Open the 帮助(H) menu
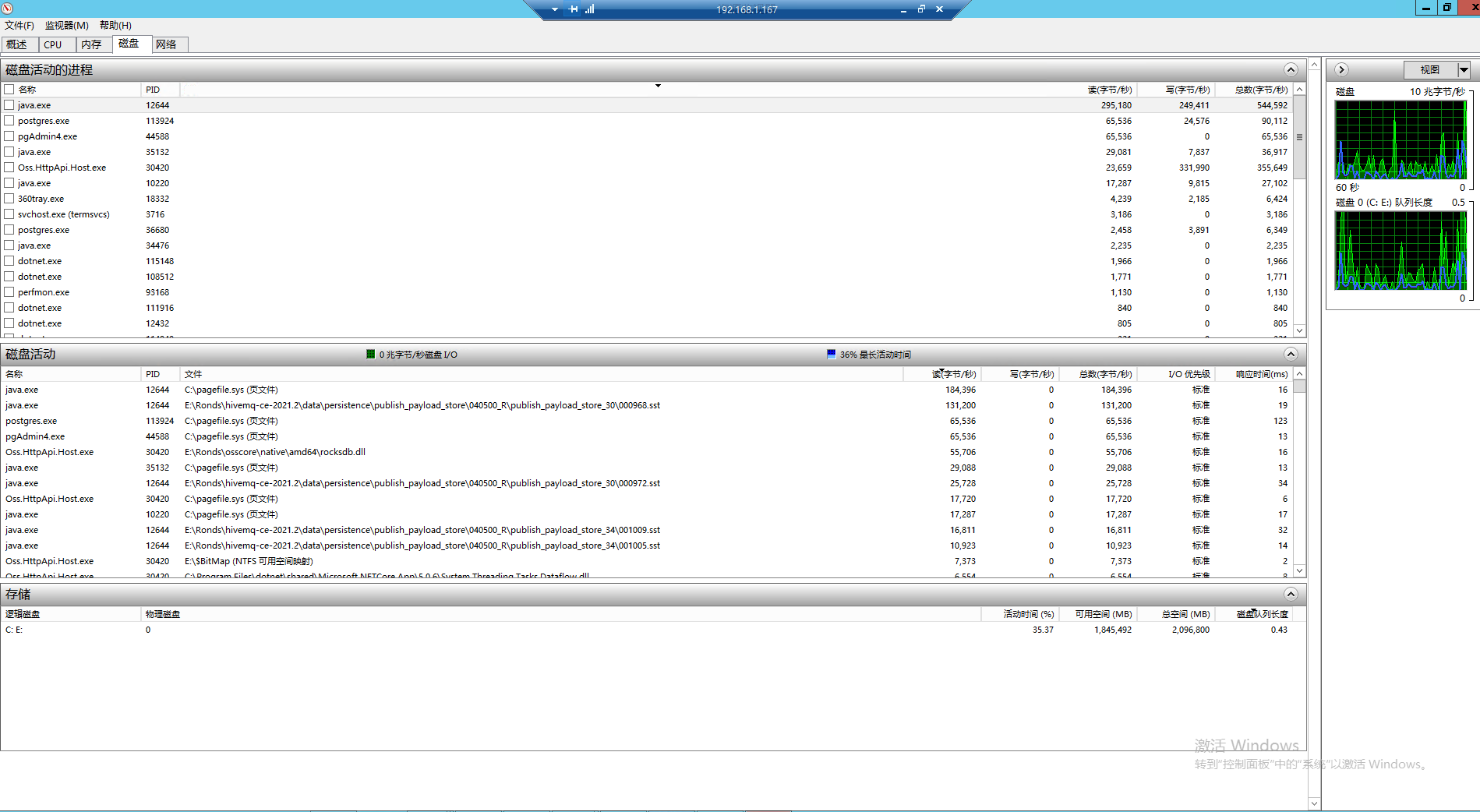 115,26
